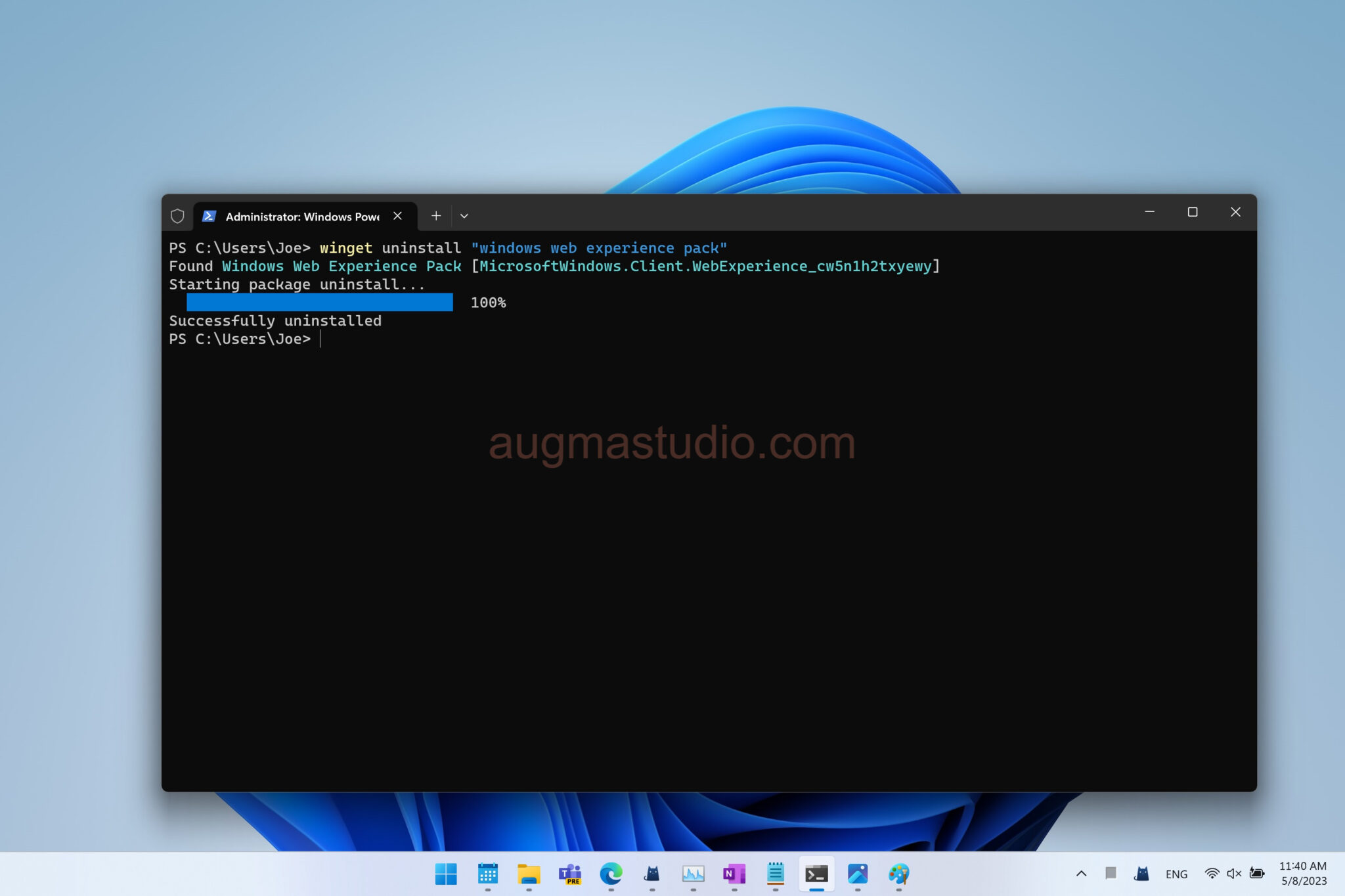The width and height of the screenshot is (1345, 896).
Task: Toggle Wi-Fi via the network tray icon
Action: [x=1212, y=874]
